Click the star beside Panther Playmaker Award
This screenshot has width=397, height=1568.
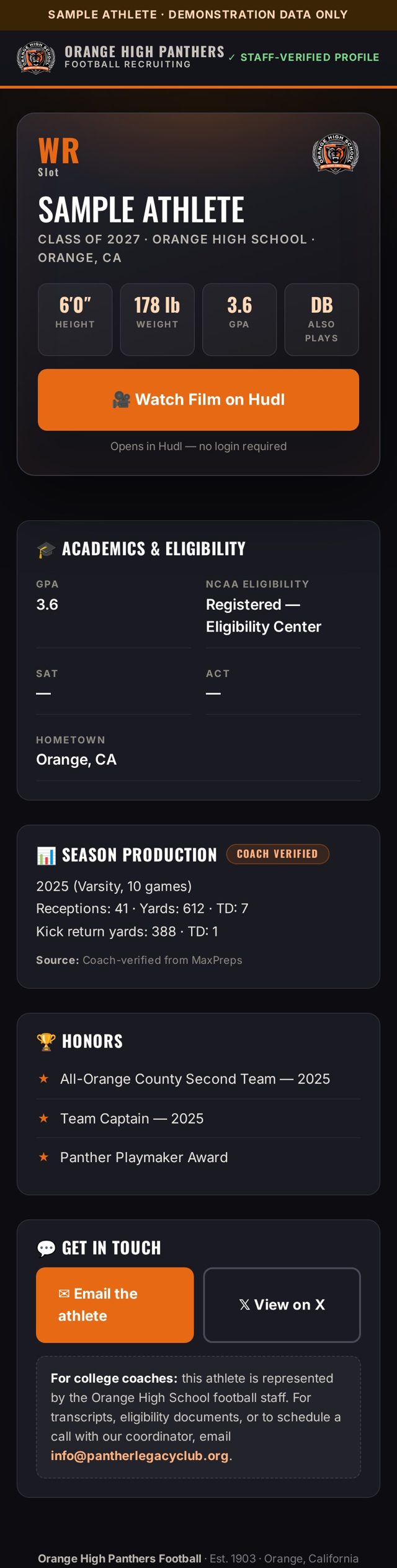tap(43, 1157)
